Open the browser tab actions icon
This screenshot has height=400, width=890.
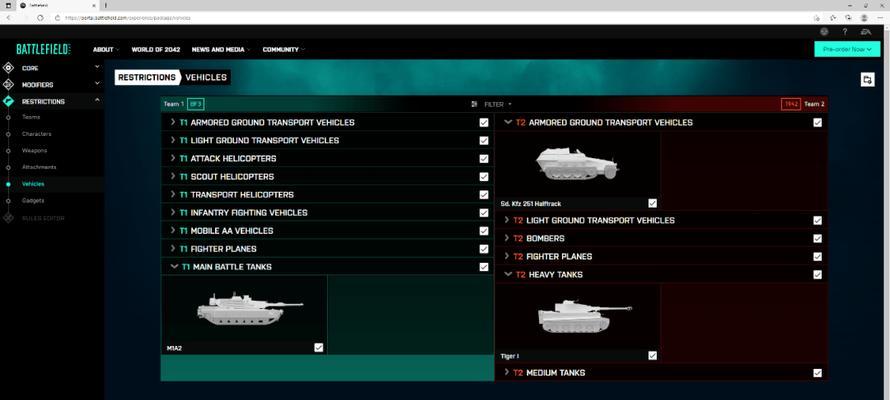click(8, 5)
